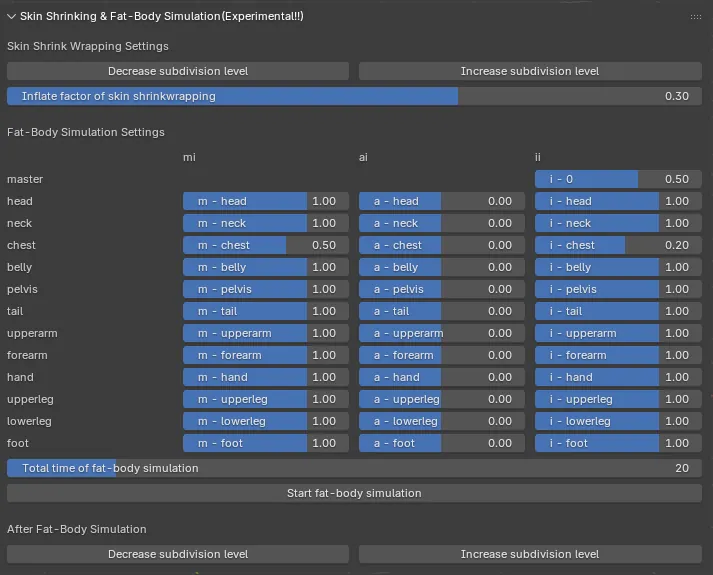Click the 'chest' row label
Image resolution: width=713 pixels, height=575 pixels.
click(x=21, y=245)
